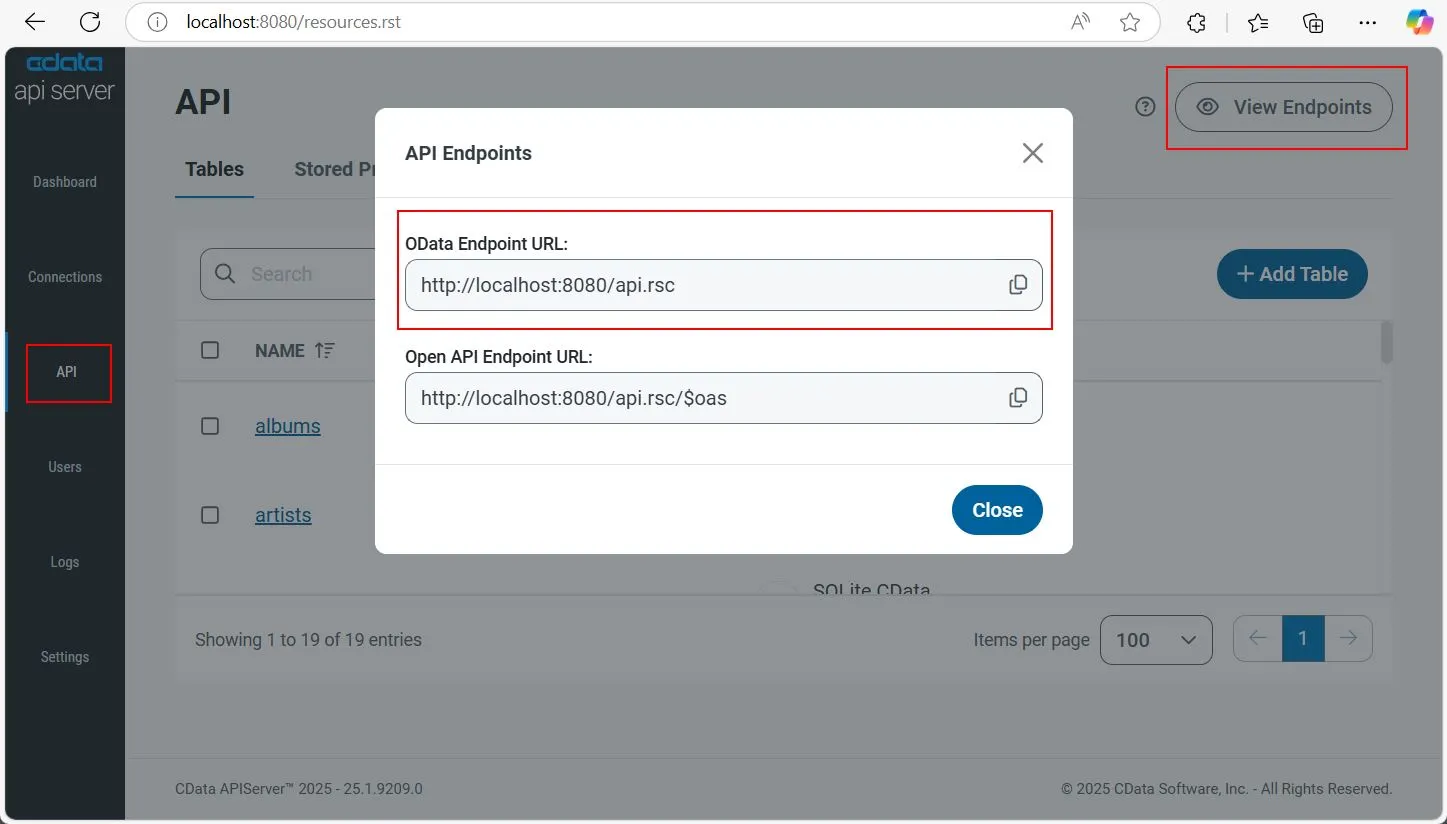Open the albums table link

[287, 425]
